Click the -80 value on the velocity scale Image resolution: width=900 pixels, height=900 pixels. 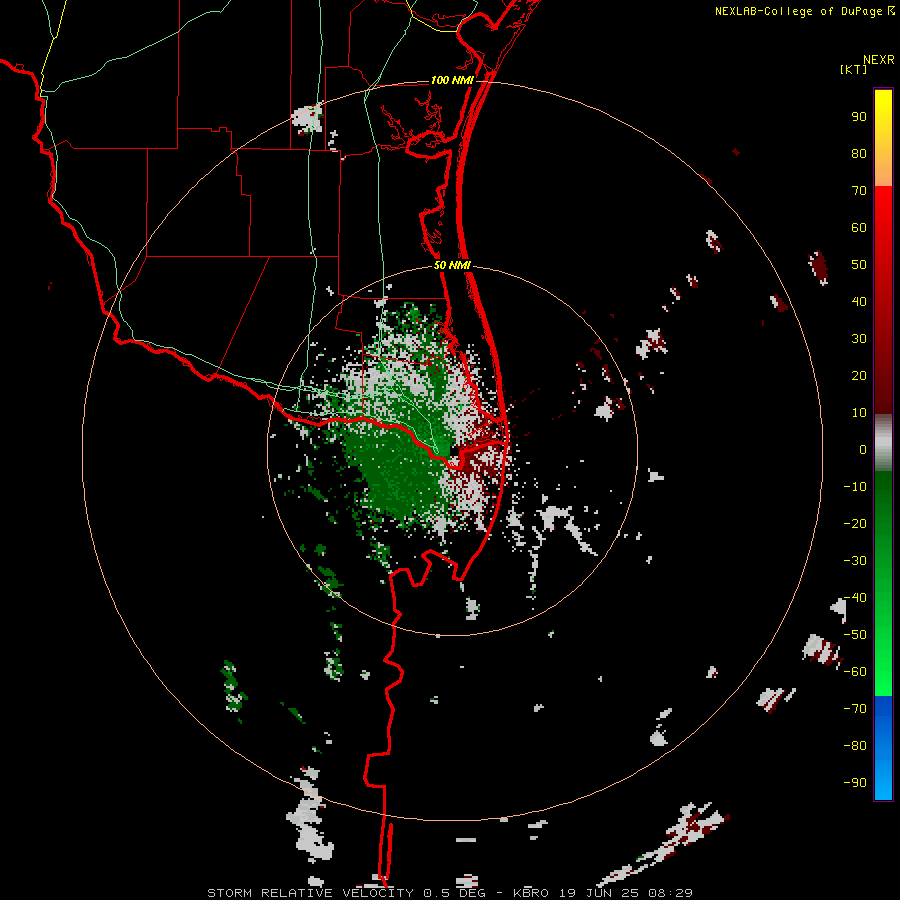[855, 746]
